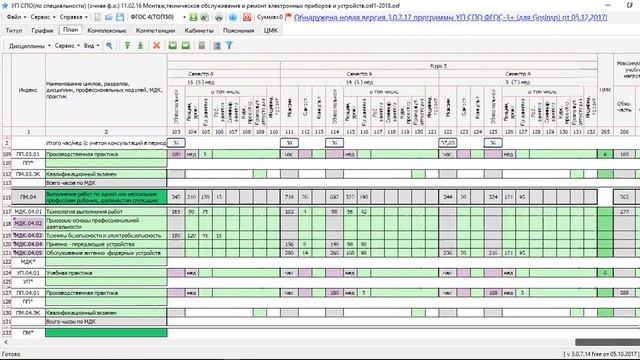Select Приемно - передающие устройства row
This screenshot has width=640, height=360.
point(106,244)
